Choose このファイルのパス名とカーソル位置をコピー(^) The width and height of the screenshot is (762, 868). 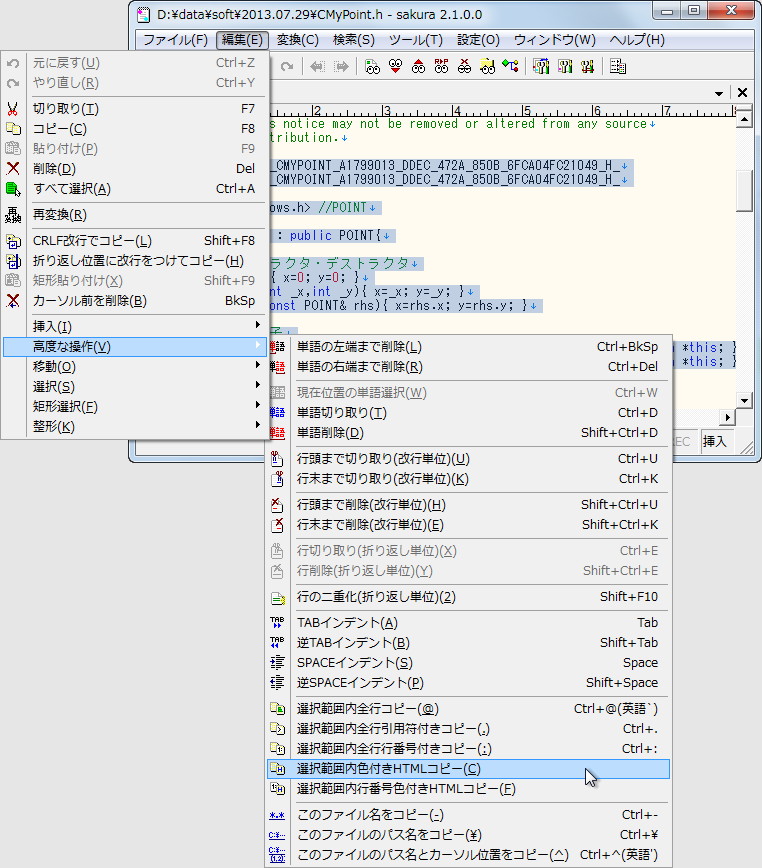tap(468, 854)
